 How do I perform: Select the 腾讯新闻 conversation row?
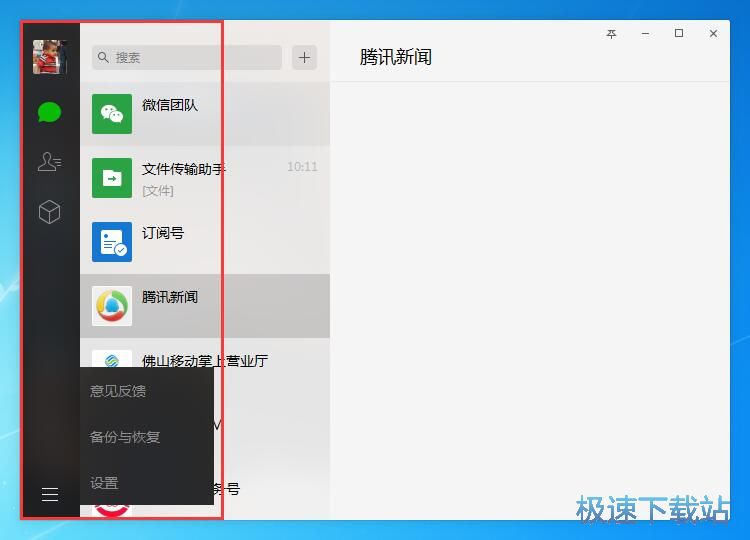tap(205, 306)
